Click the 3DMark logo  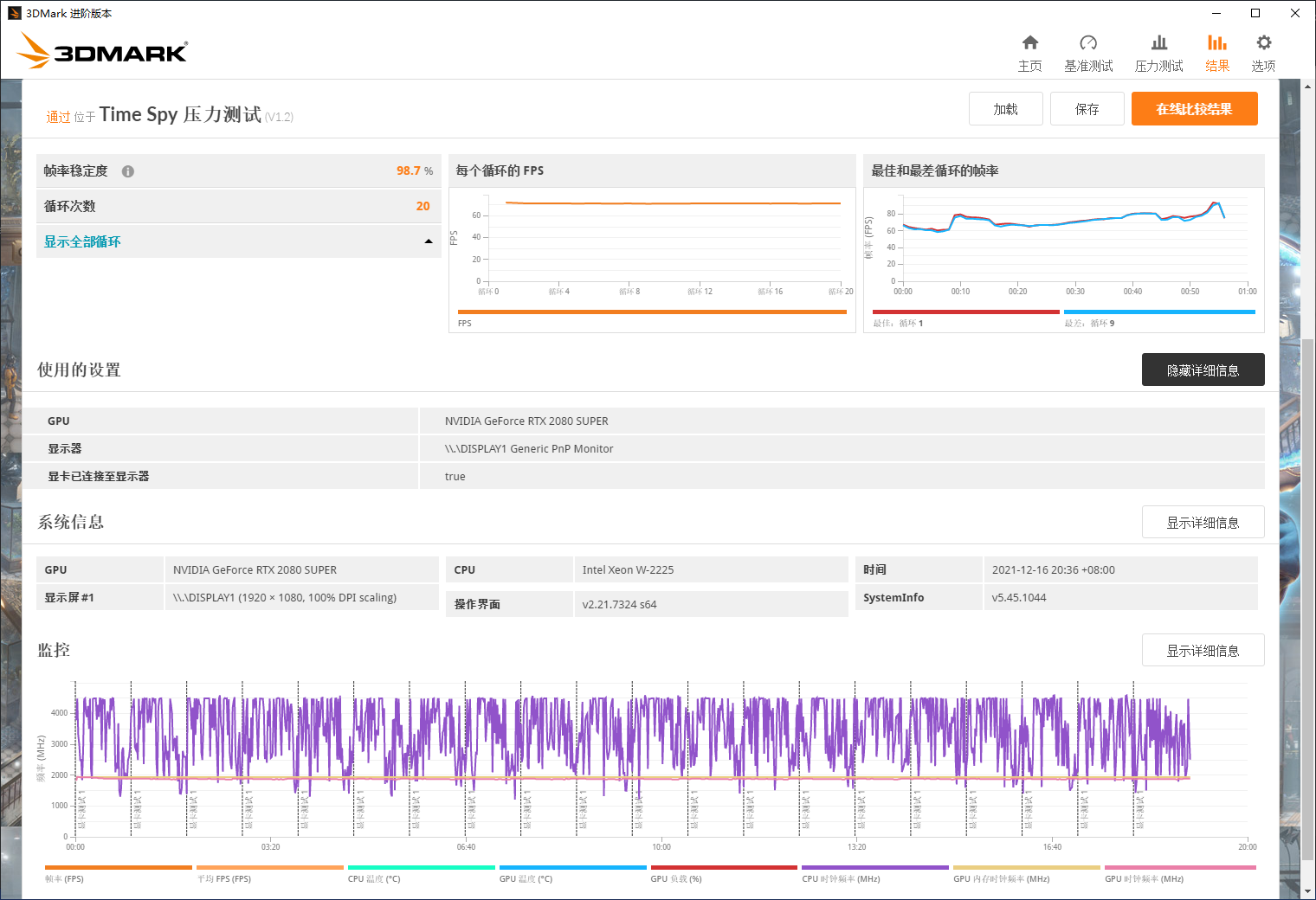[x=103, y=50]
